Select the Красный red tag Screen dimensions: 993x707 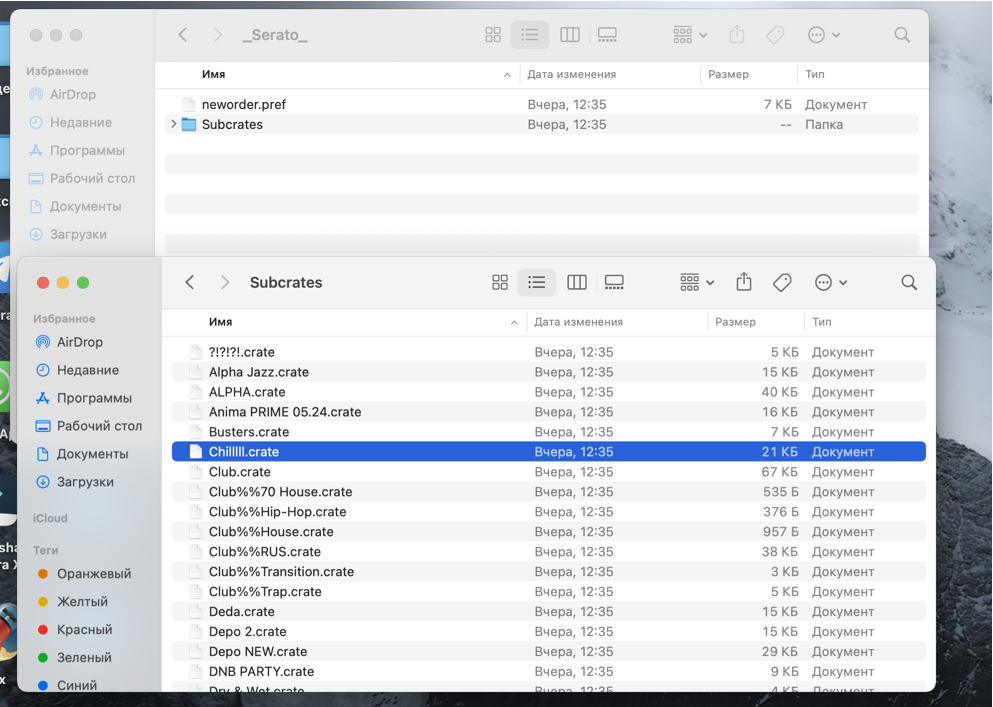click(x=84, y=630)
